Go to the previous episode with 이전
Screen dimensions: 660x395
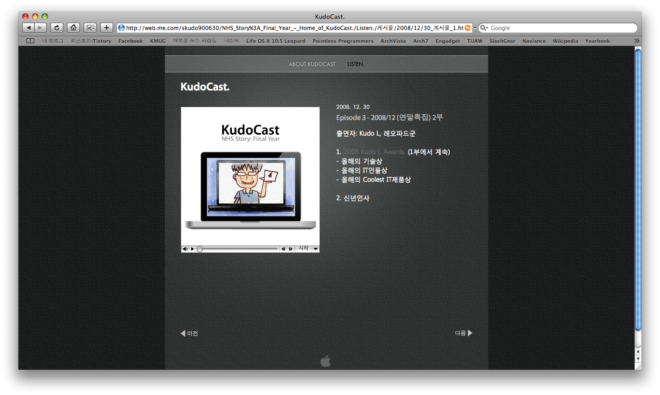click(189, 333)
